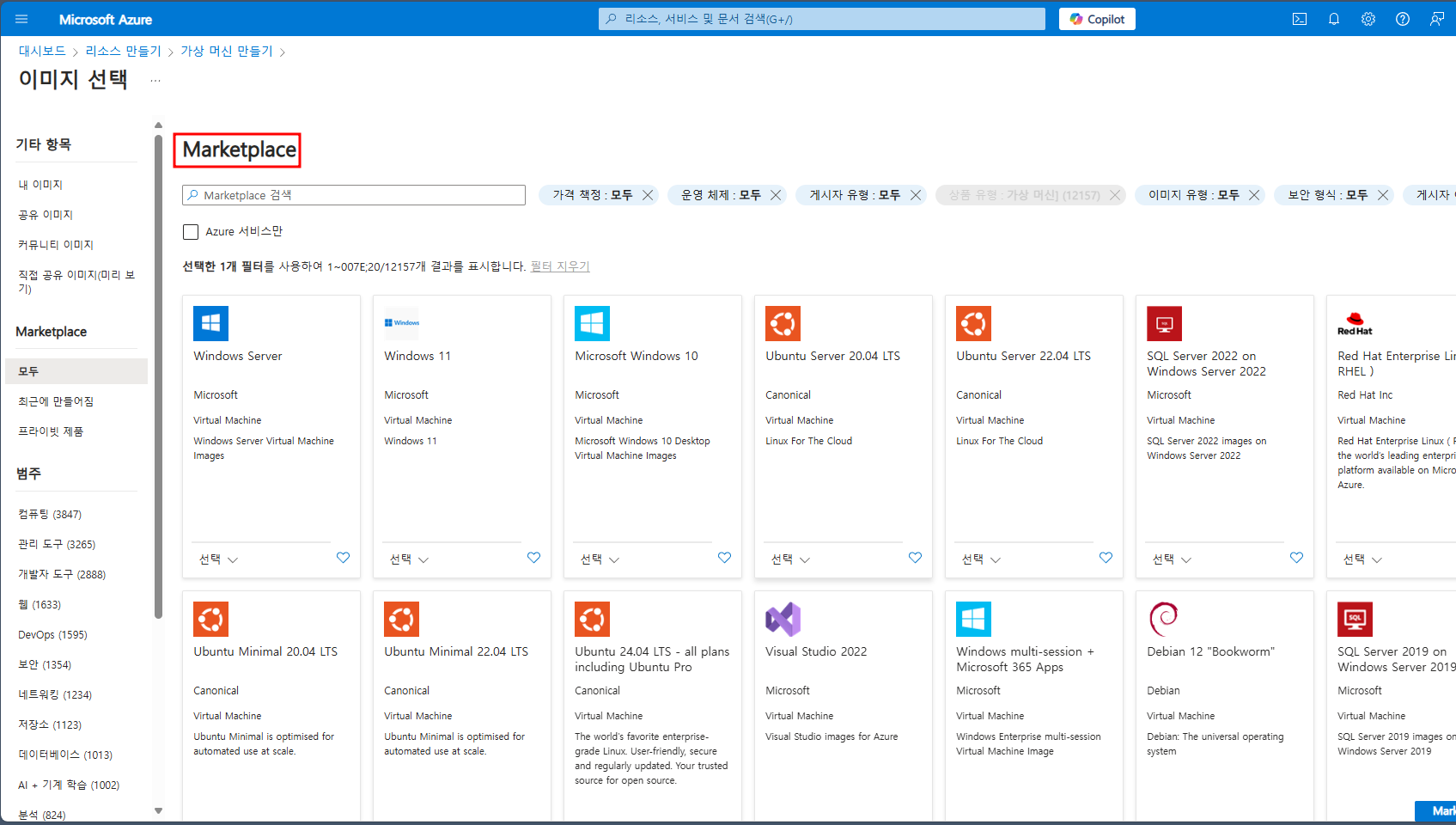The image size is (1456, 825).
Task: Click the sidebar vertical scrollbar
Action: pos(158,376)
